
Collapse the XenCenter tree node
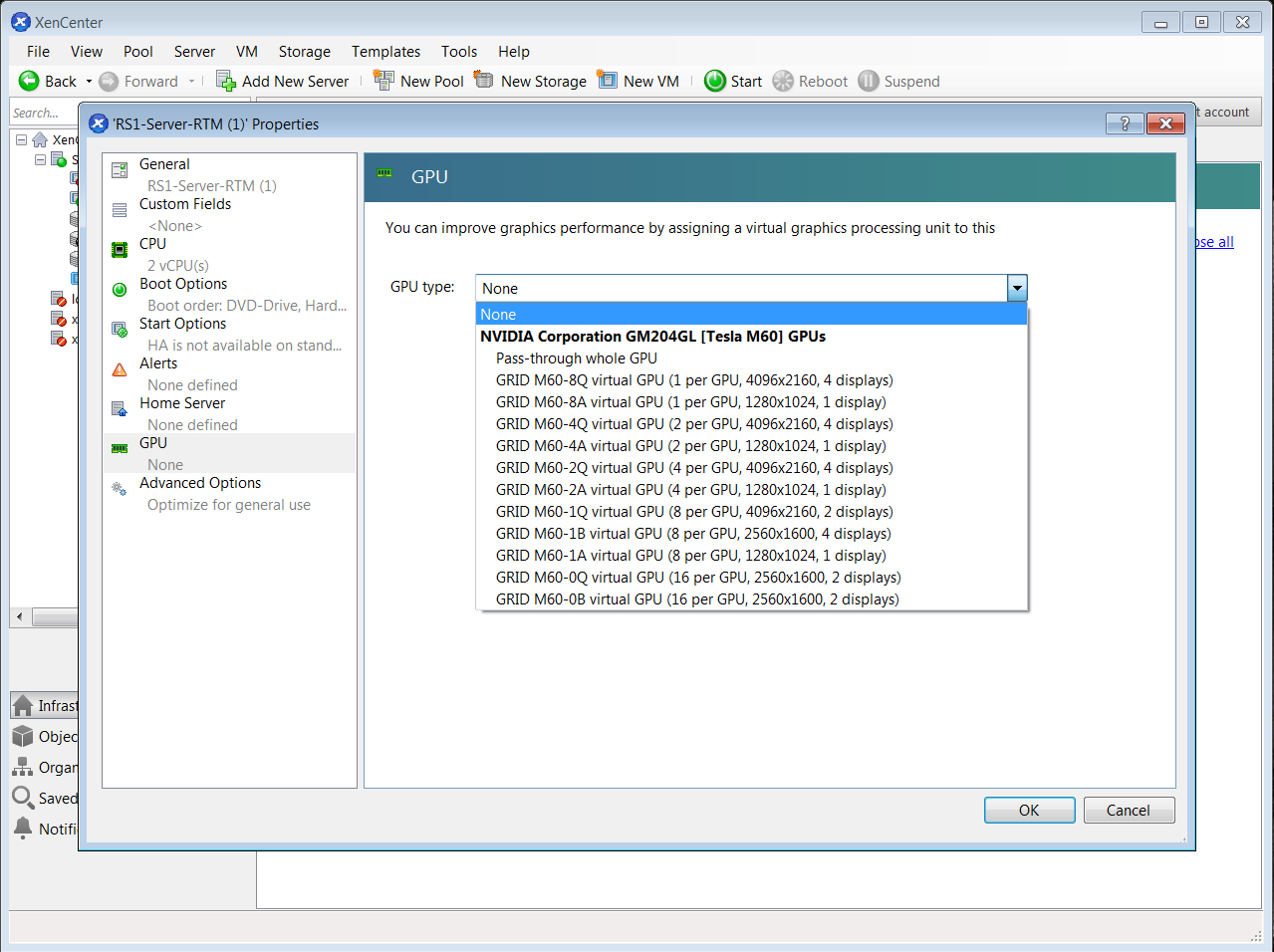21,140
